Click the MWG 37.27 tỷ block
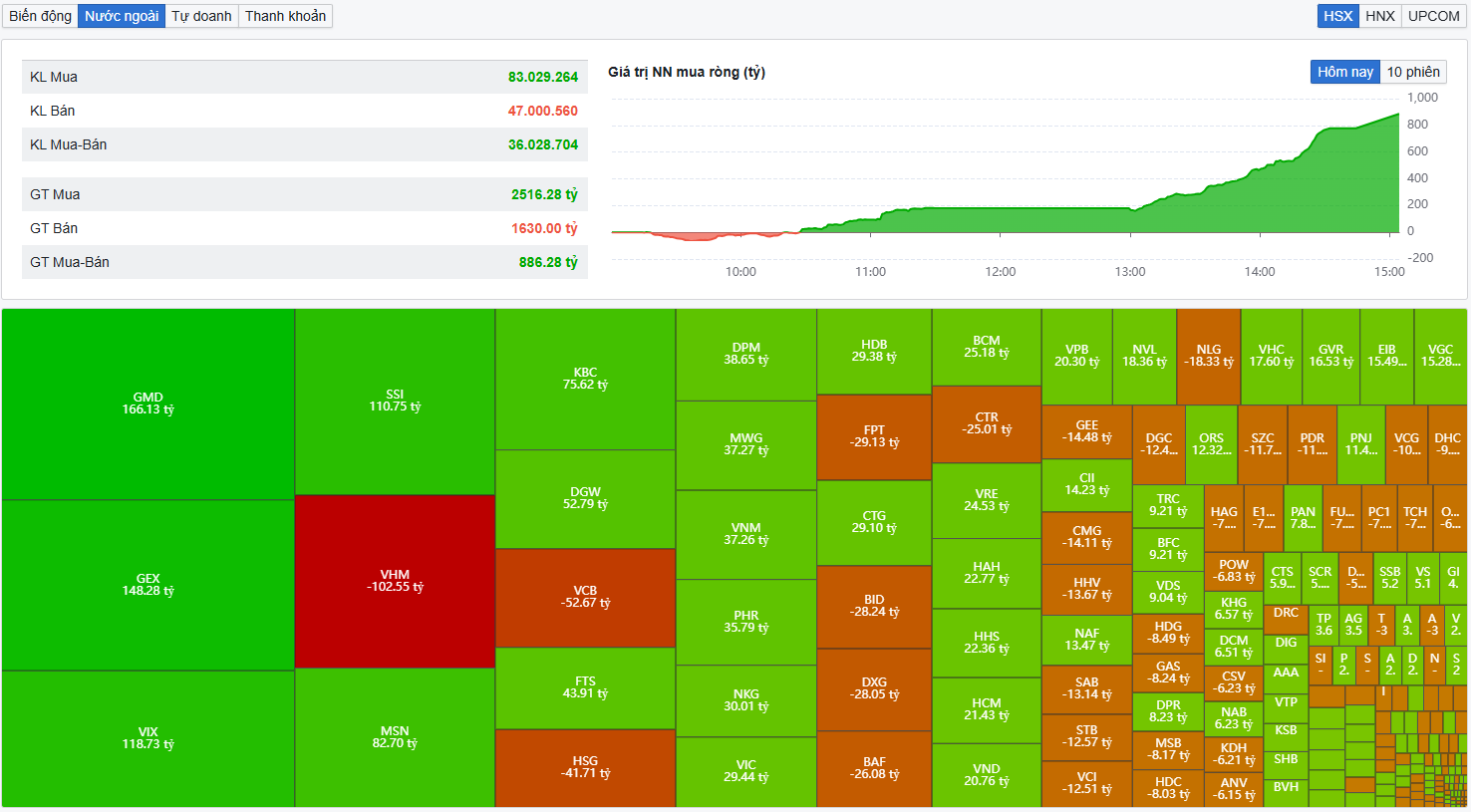The image size is (1471, 812). [745, 444]
